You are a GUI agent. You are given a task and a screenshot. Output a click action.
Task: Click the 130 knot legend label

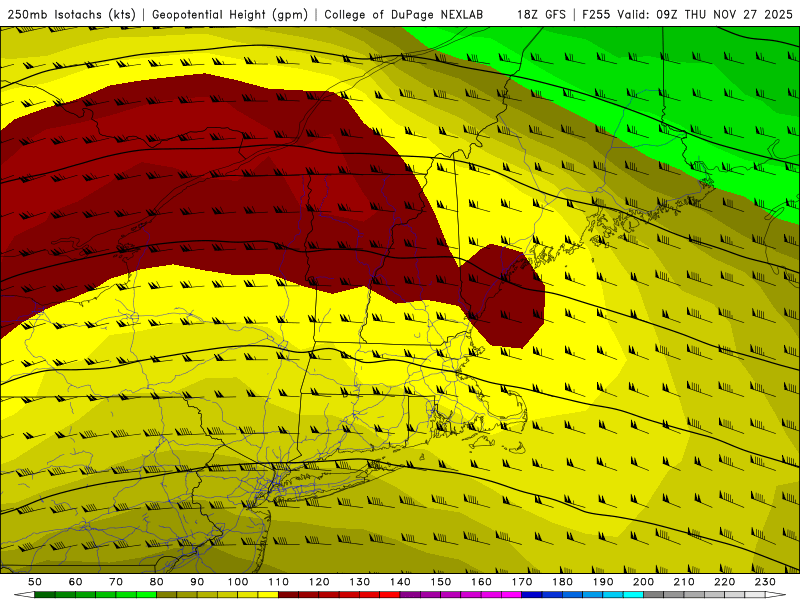point(360,582)
